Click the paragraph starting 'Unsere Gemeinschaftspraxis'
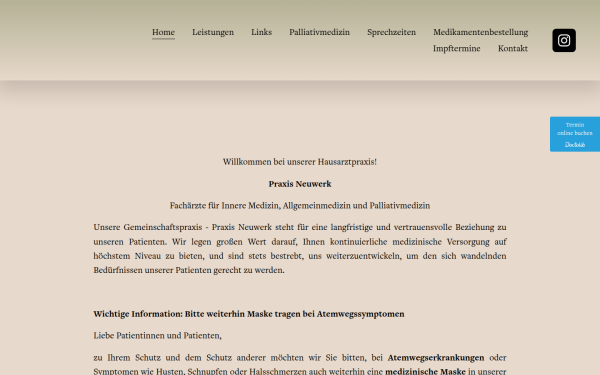The image size is (600, 375). click(x=300, y=249)
